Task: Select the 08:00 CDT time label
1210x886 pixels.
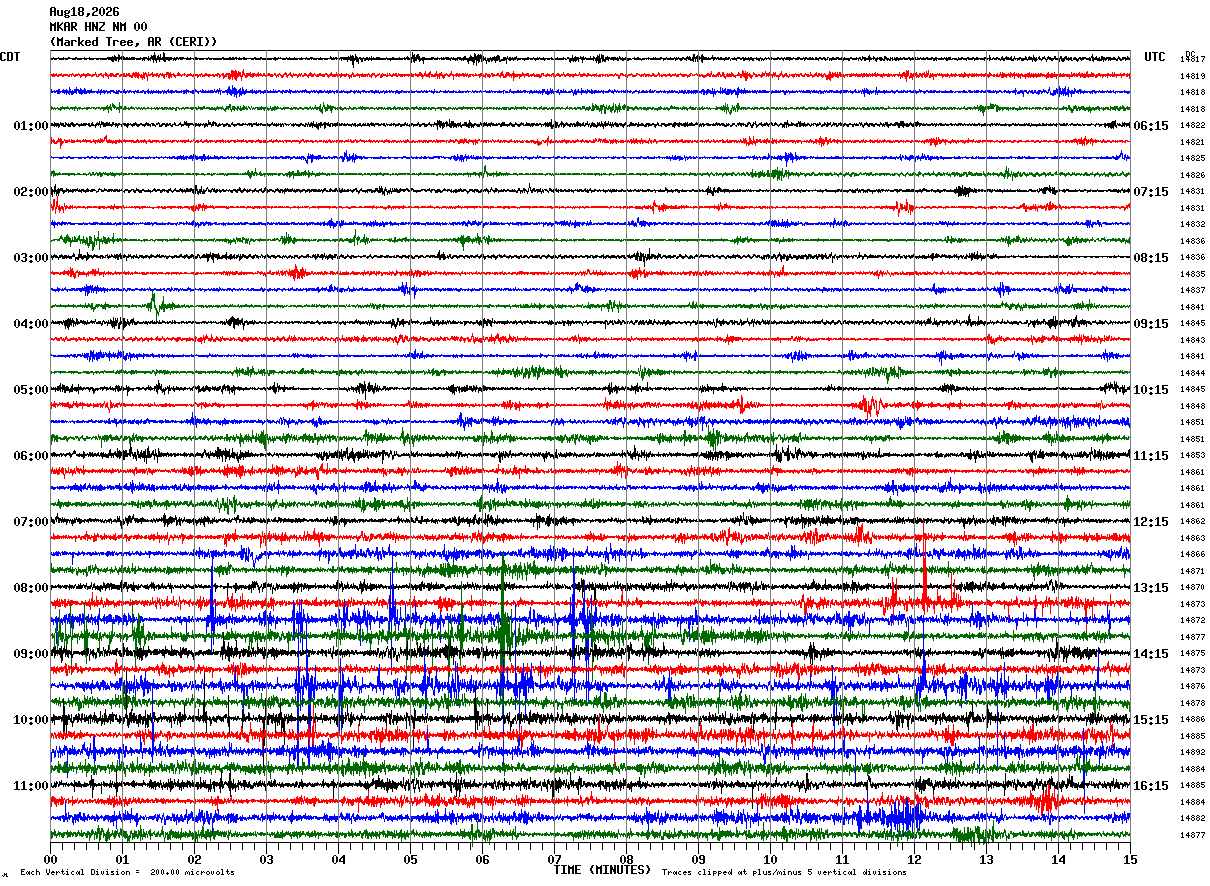Action: click(x=30, y=588)
